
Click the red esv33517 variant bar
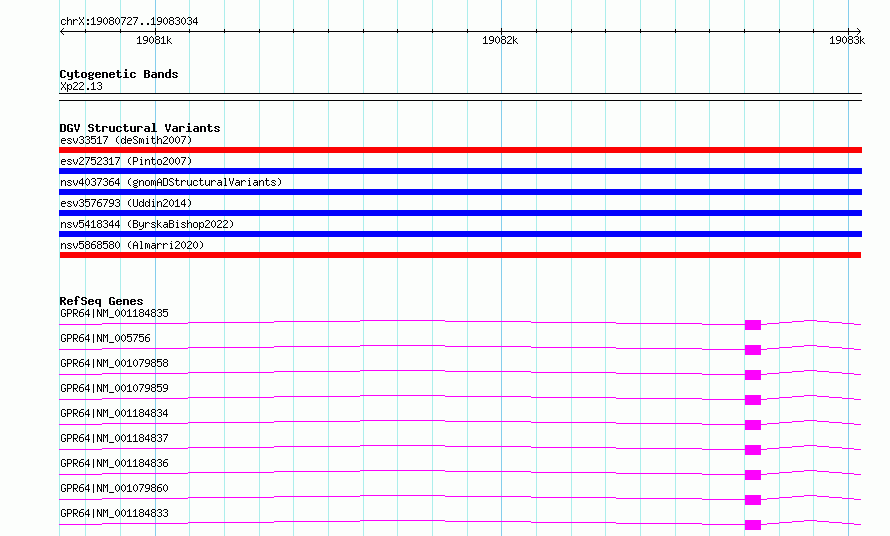tap(460, 150)
